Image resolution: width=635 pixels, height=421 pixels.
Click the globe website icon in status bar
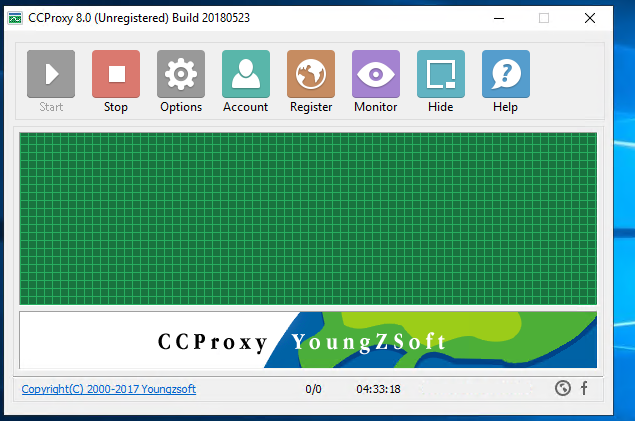563,388
